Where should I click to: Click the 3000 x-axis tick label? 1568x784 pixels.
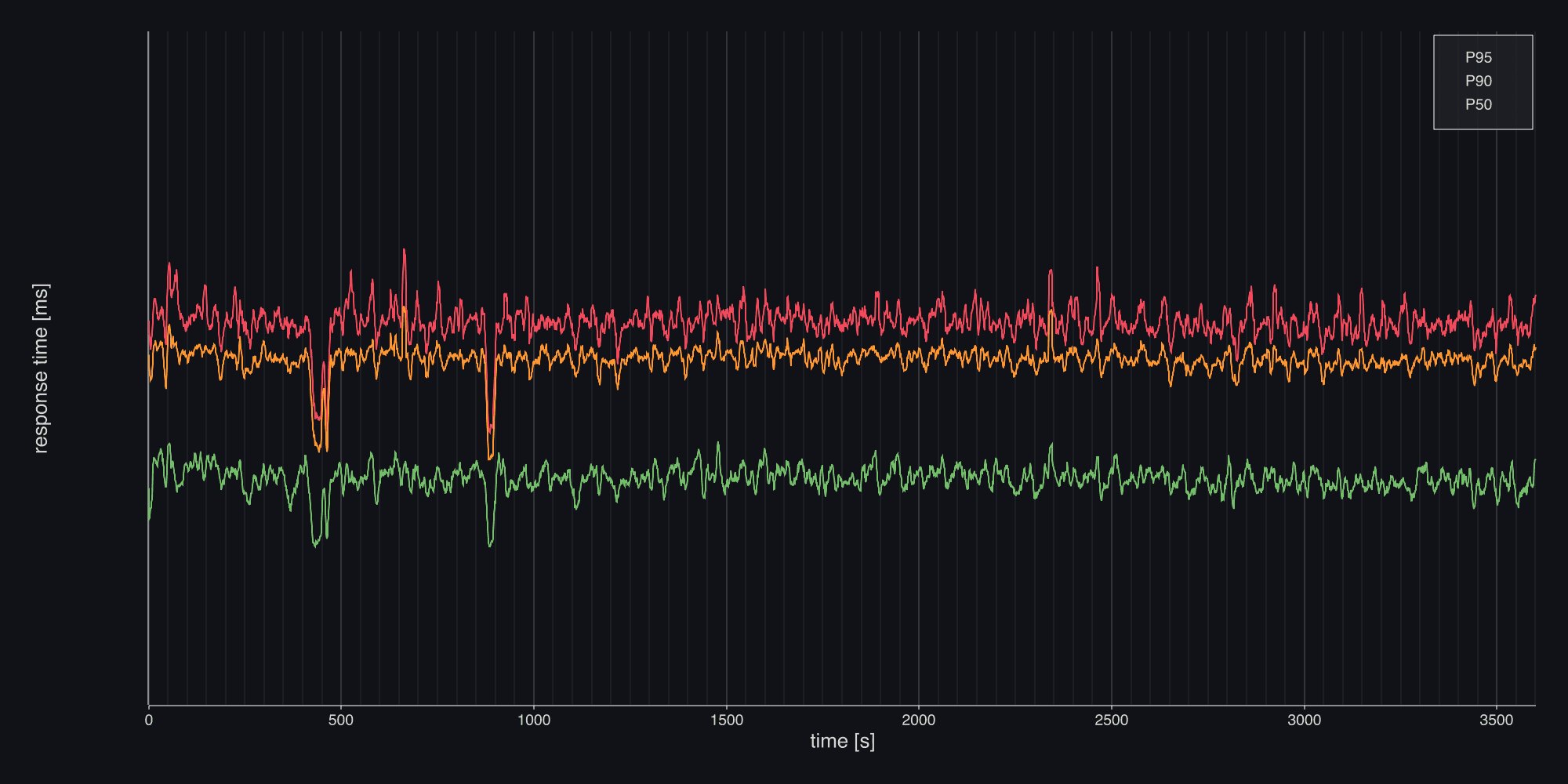(x=1304, y=720)
